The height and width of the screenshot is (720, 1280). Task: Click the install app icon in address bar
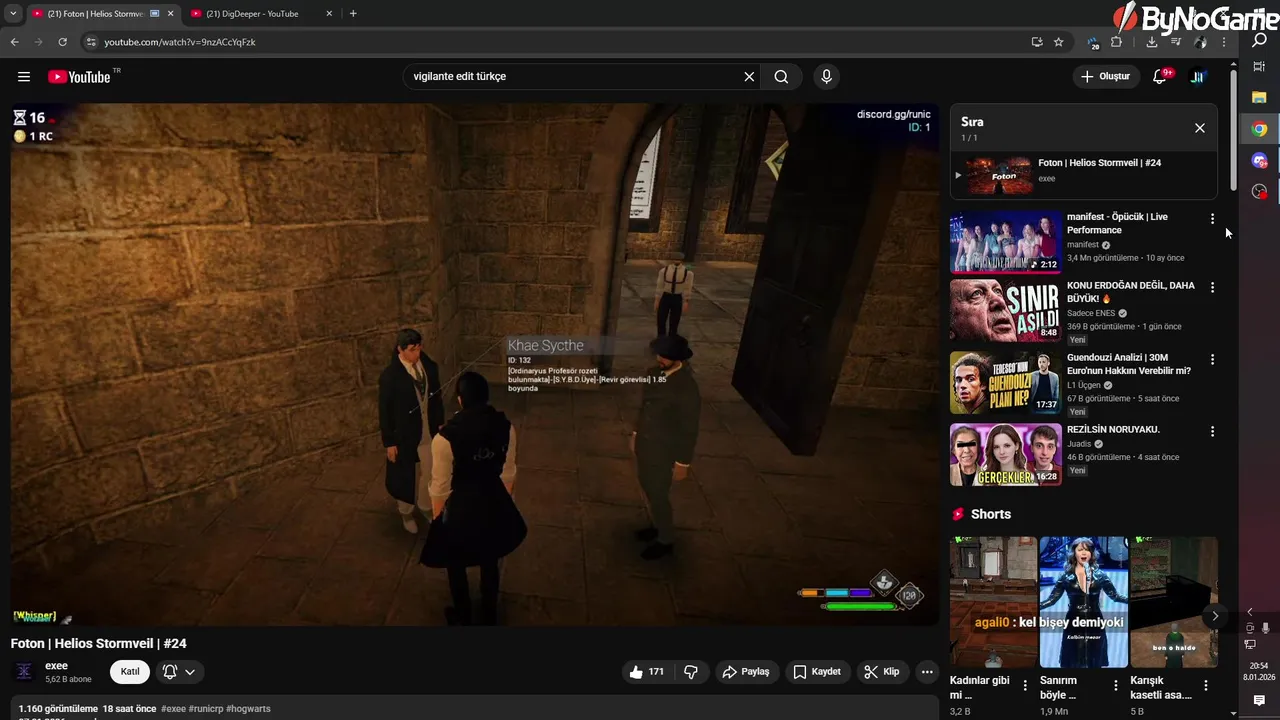[1037, 42]
